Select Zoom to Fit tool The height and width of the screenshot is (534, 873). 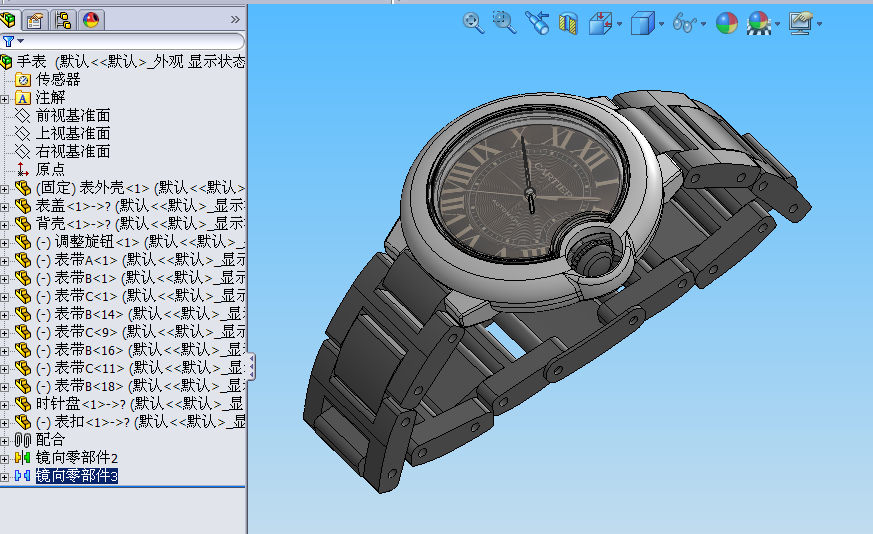(x=473, y=23)
